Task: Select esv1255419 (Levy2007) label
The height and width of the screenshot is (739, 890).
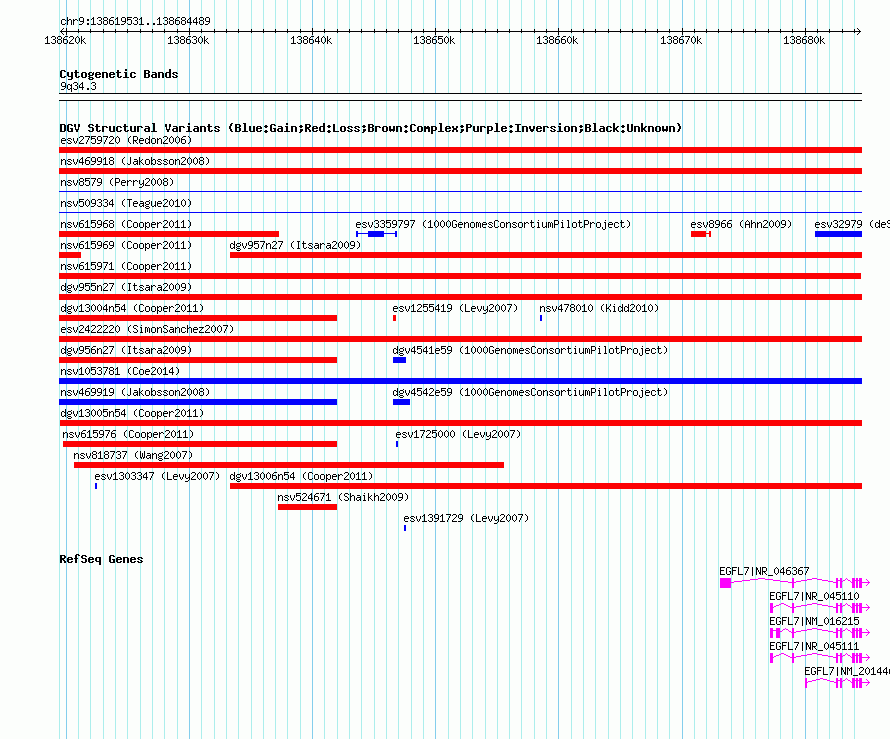Action: pyautogui.click(x=455, y=308)
